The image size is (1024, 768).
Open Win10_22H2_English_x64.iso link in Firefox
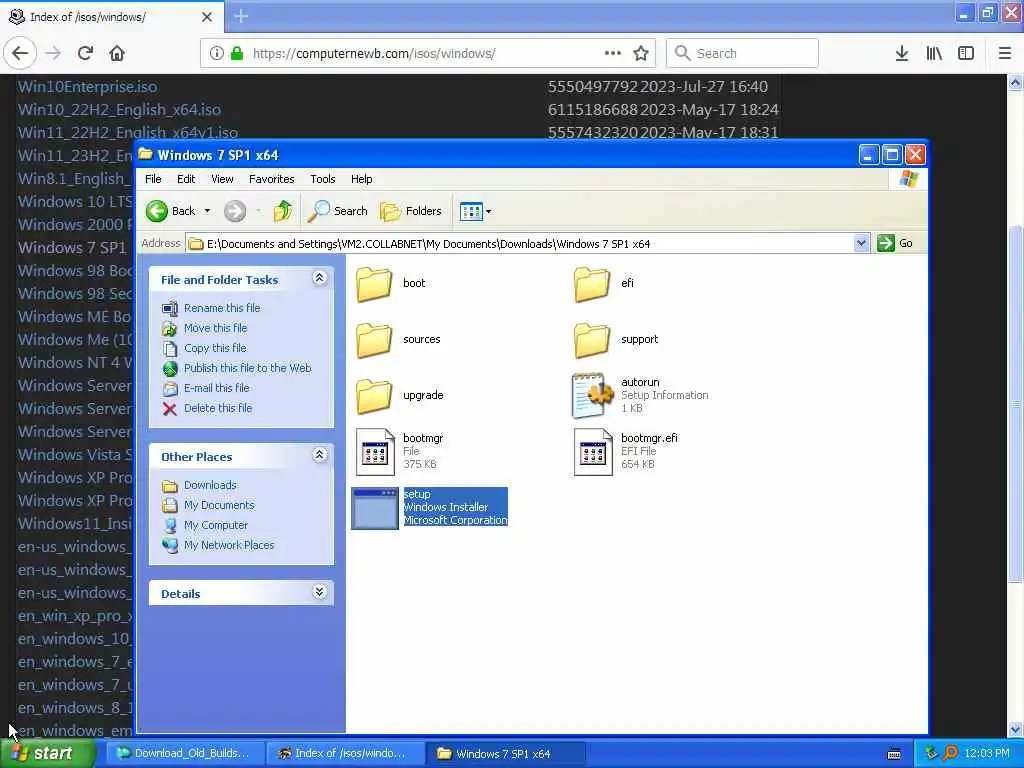click(x=120, y=110)
